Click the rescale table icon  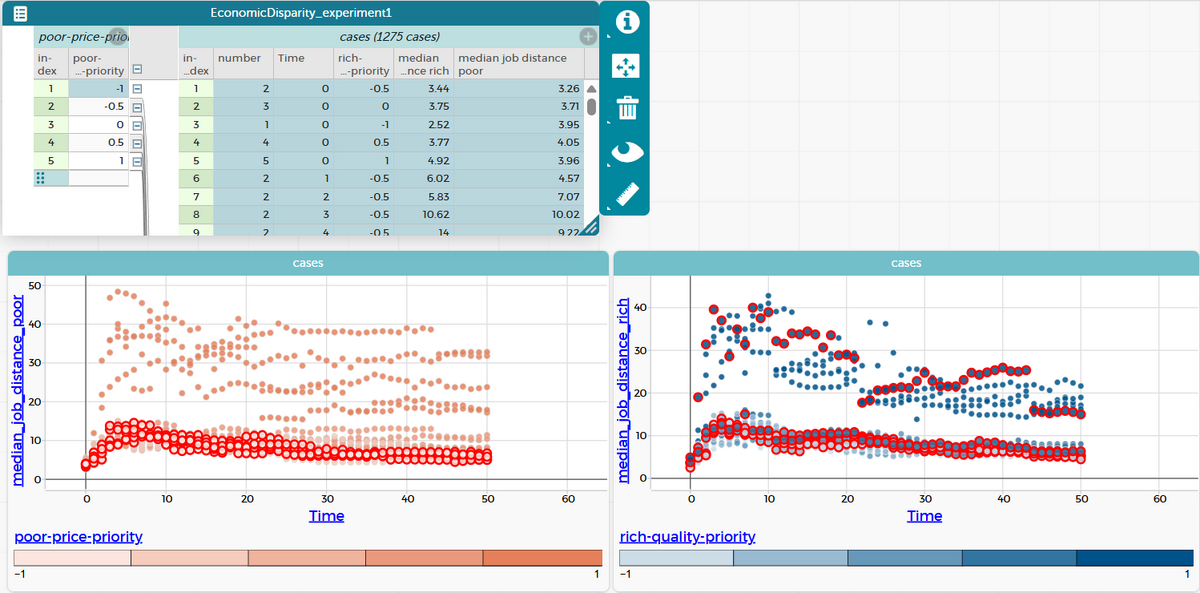click(627, 65)
